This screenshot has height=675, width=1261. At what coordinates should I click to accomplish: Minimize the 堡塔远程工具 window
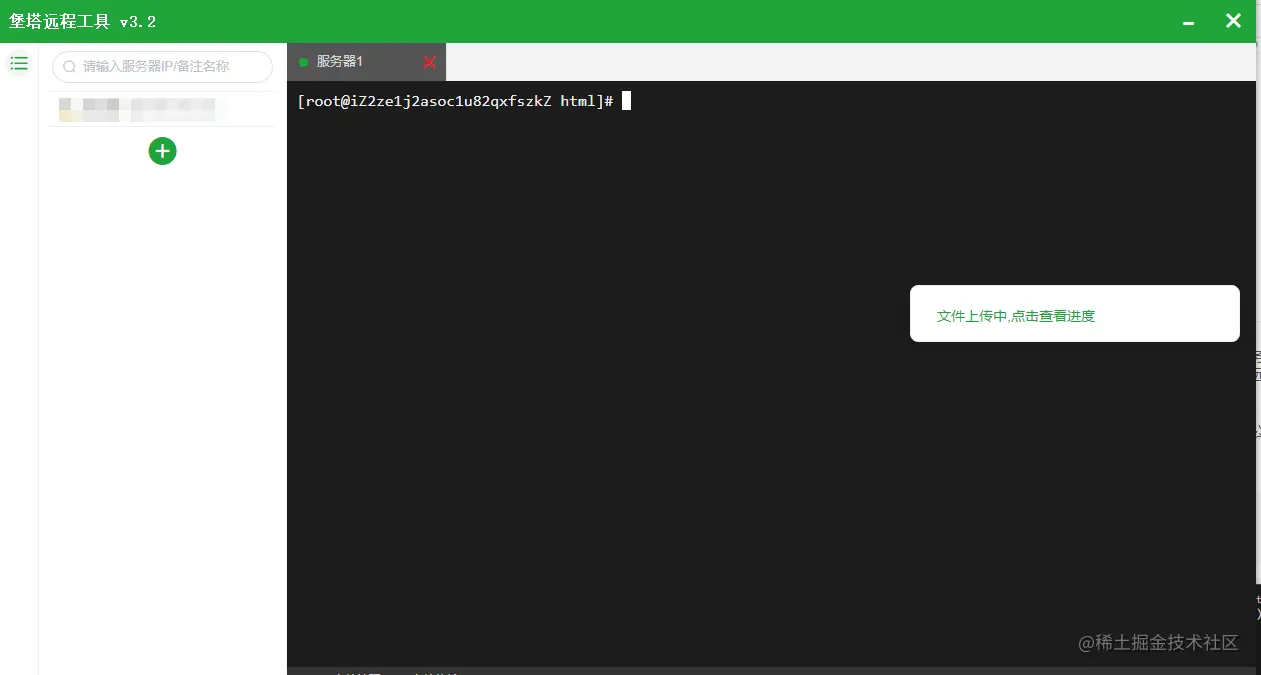pos(1189,22)
